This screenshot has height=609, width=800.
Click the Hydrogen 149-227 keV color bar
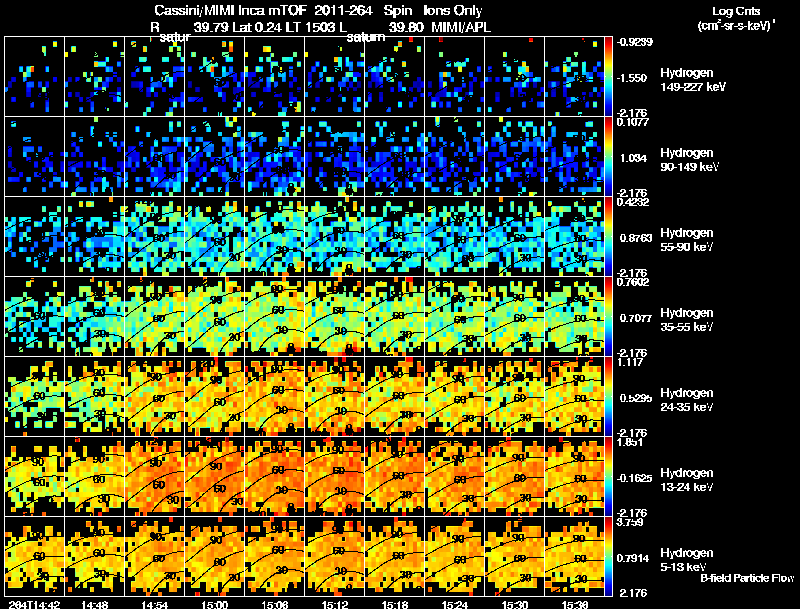[608, 76]
